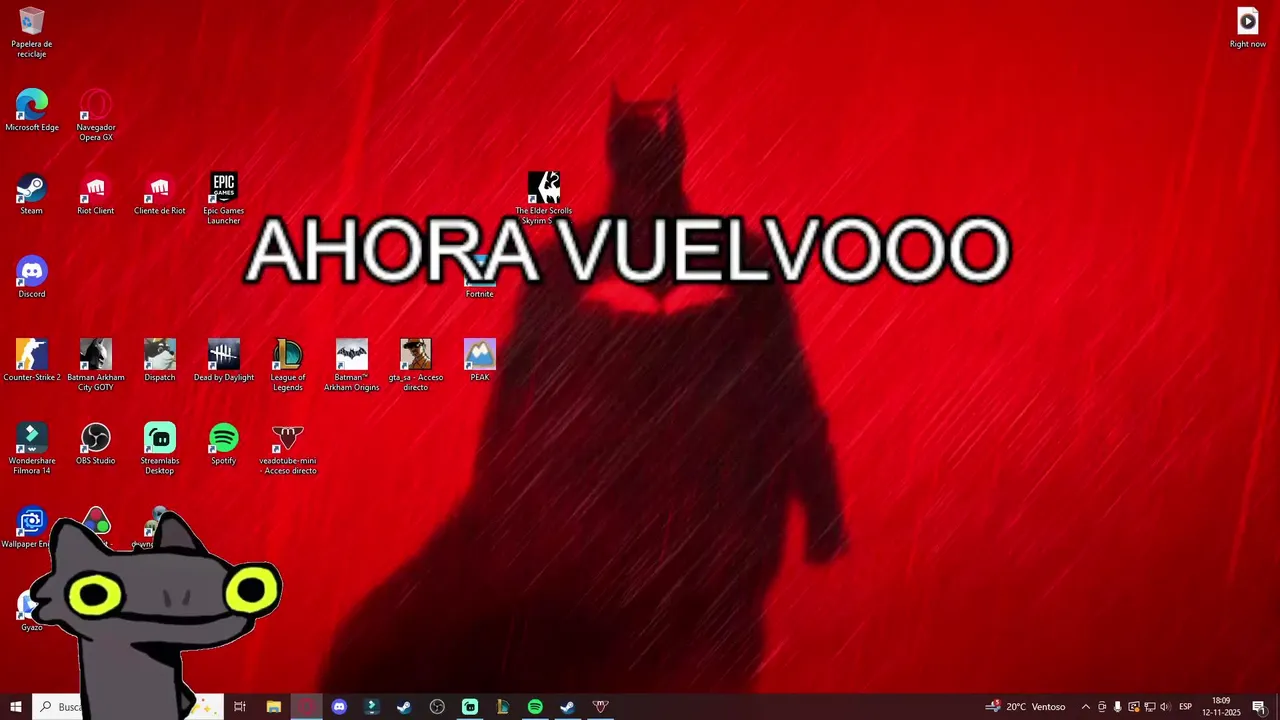
Task: Click the Fortnite desktop shortcut label
Action: tap(480, 294)
